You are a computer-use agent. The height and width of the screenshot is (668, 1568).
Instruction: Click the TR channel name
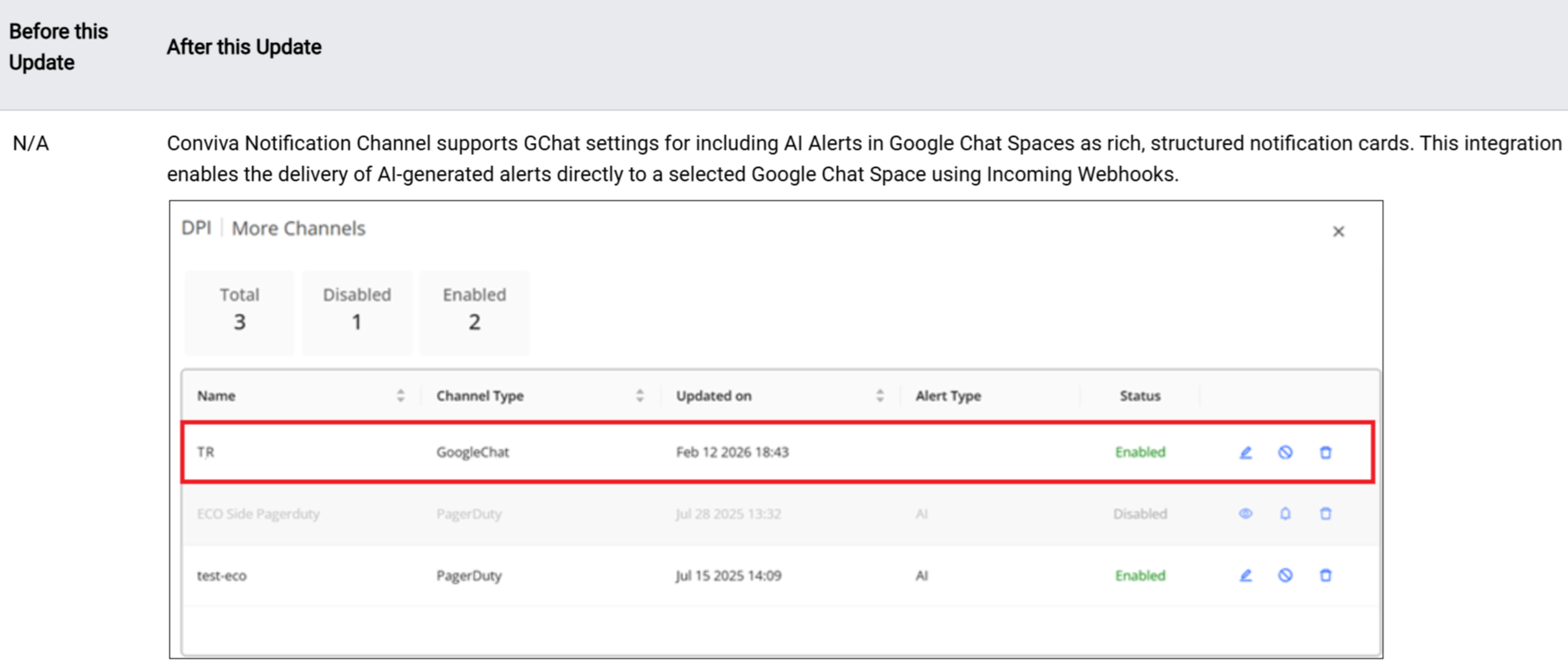[x=206, y=453]
